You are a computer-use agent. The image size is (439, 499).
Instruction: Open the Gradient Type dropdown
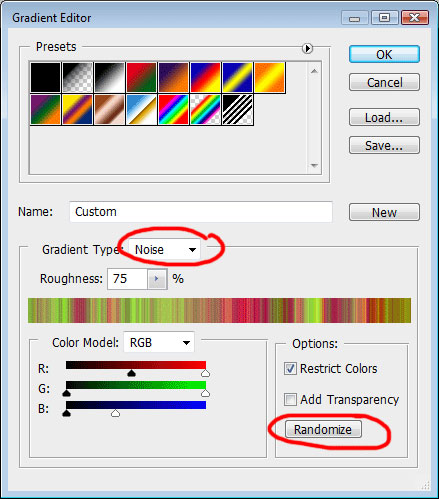pos(165,249)
